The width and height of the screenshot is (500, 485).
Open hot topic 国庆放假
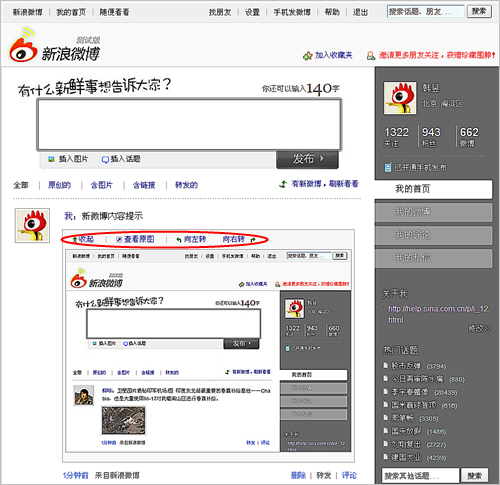point(406,431)
